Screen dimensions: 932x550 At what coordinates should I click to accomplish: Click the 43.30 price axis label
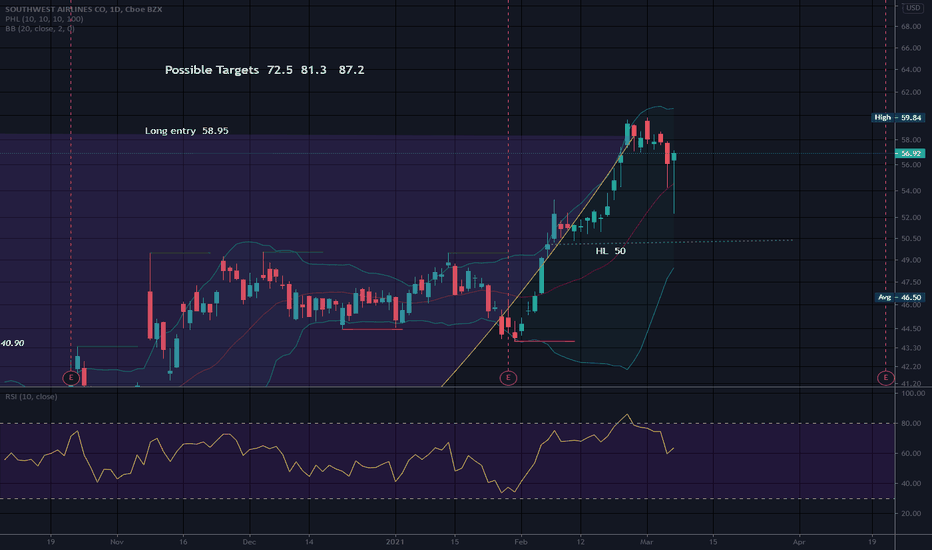coord(911,347)
